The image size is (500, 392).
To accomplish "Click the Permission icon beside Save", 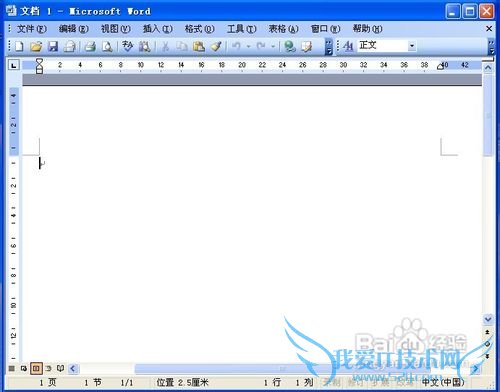I will tap(69, 46).
